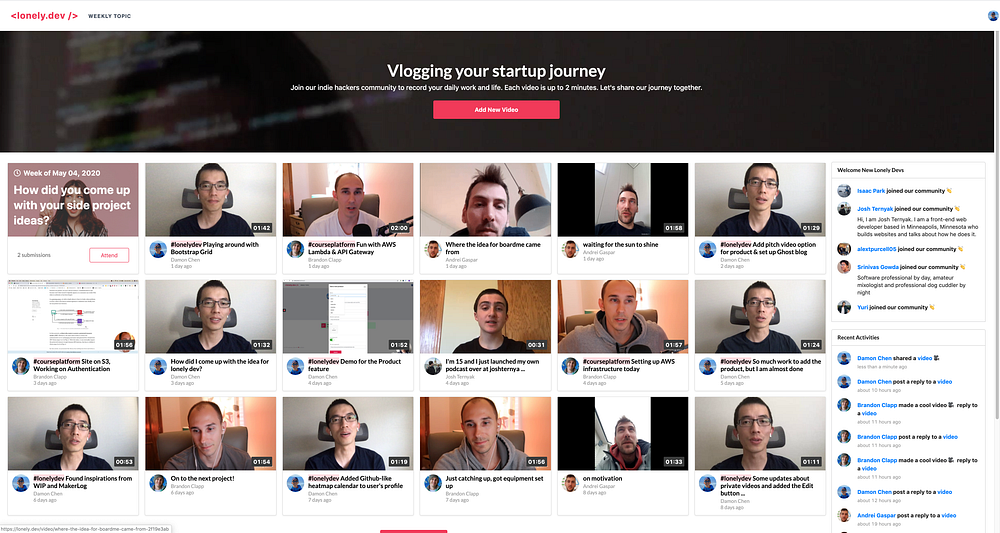Click the page's vertical scrollbar
The width and height of the screenshot is (1000, 533).
(997, 223)
